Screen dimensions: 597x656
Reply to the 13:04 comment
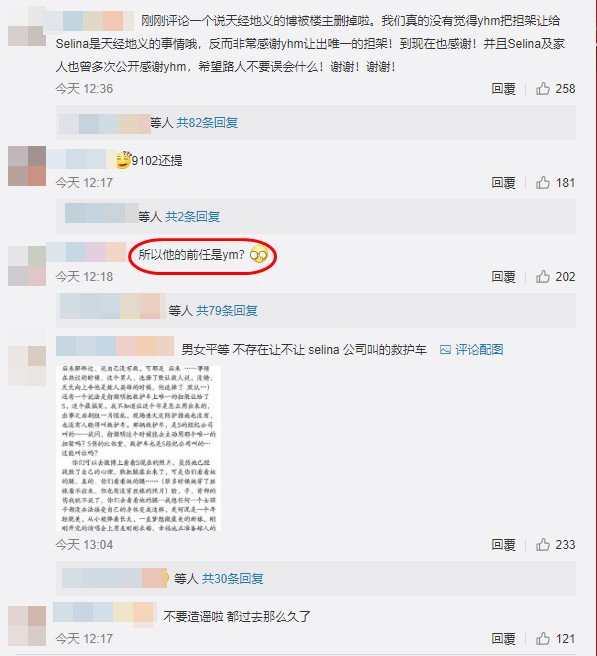point(503,545)
